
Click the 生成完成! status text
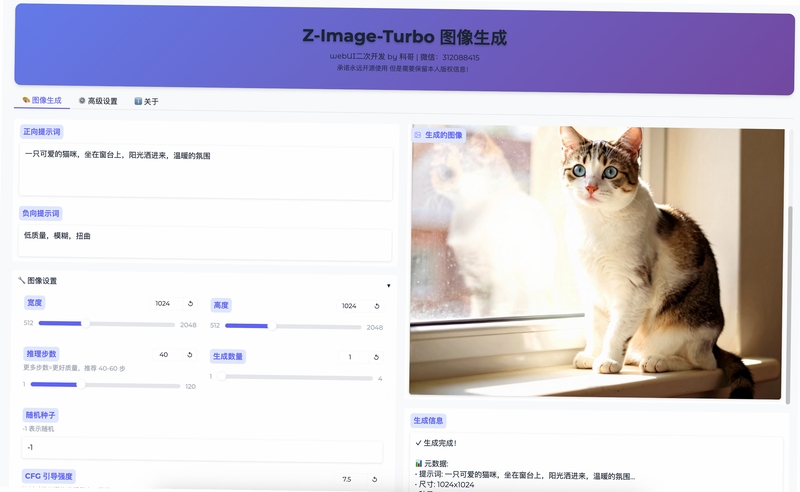pyautogui.click(x=436, y=443)
